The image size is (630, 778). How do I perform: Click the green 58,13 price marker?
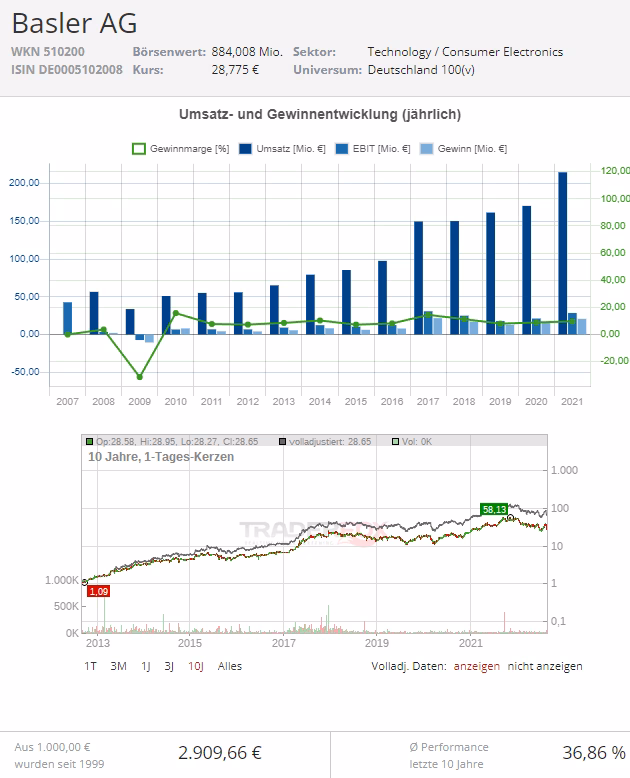[x=494, y=508]
